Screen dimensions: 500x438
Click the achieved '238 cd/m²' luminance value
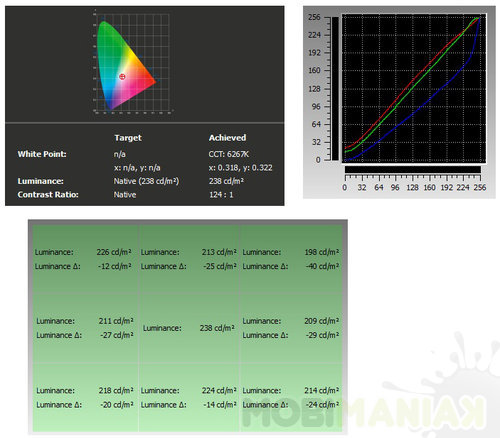(226, 181)
